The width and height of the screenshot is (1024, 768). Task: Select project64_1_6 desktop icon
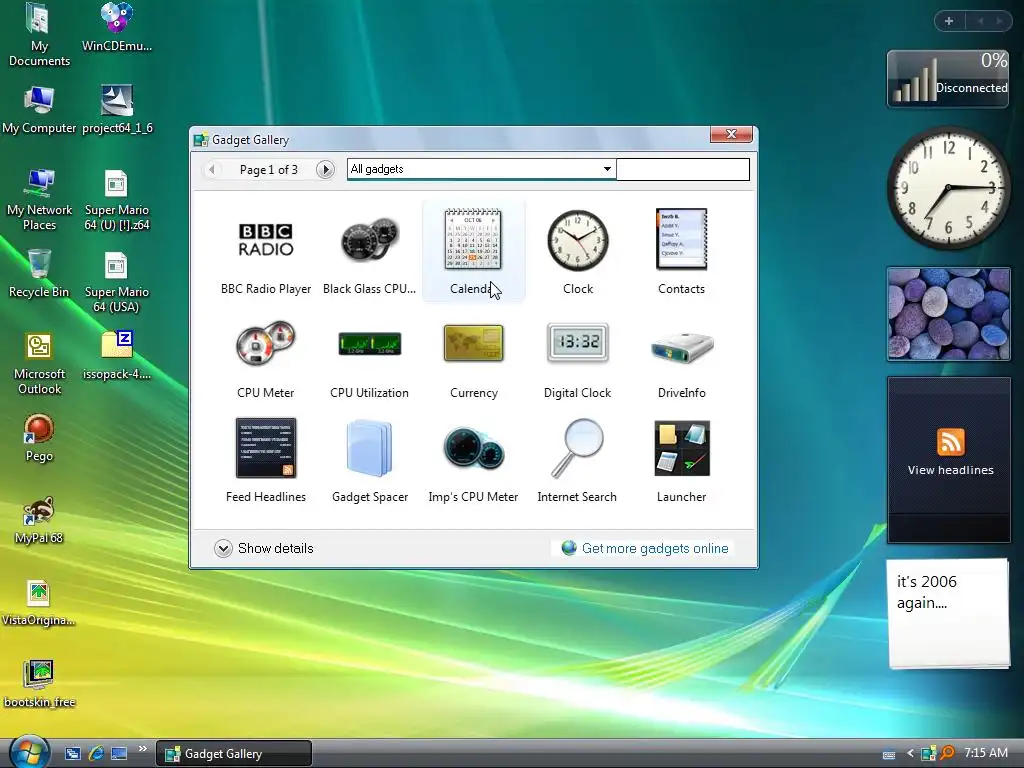pos(117,110)
